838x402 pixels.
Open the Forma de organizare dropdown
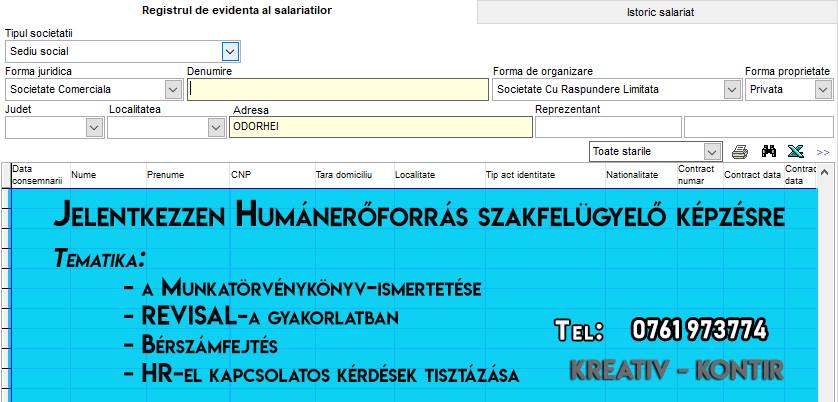coord(732,90)
